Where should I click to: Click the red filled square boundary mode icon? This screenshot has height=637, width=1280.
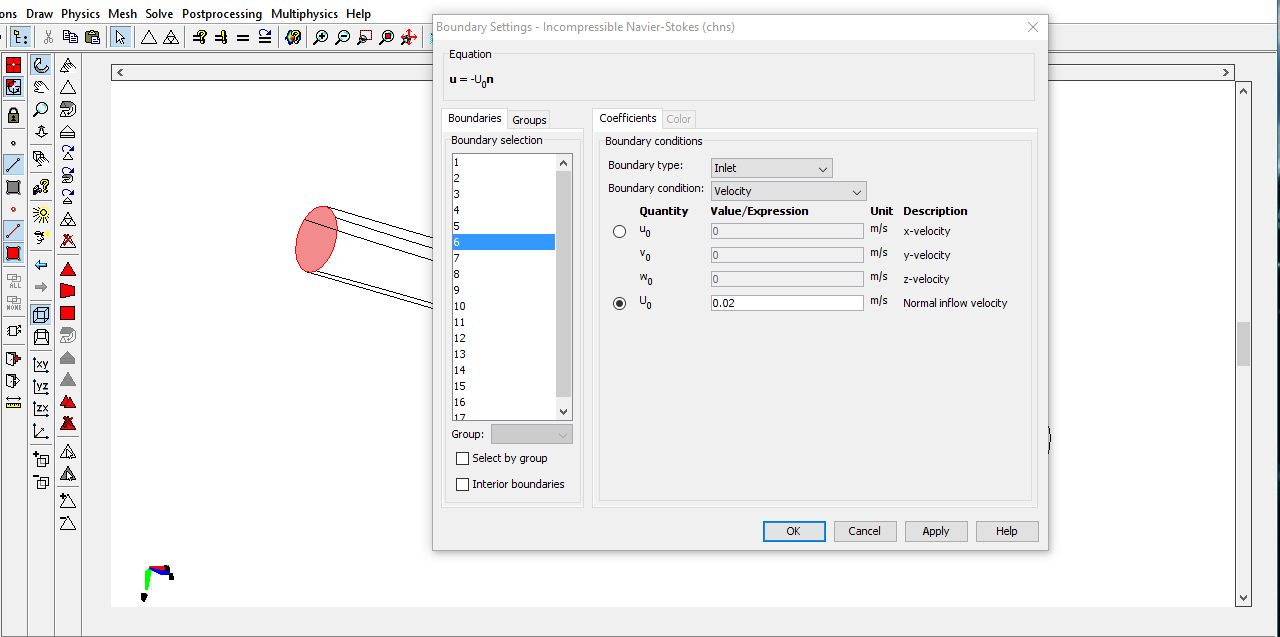click(x=13, y=253)
